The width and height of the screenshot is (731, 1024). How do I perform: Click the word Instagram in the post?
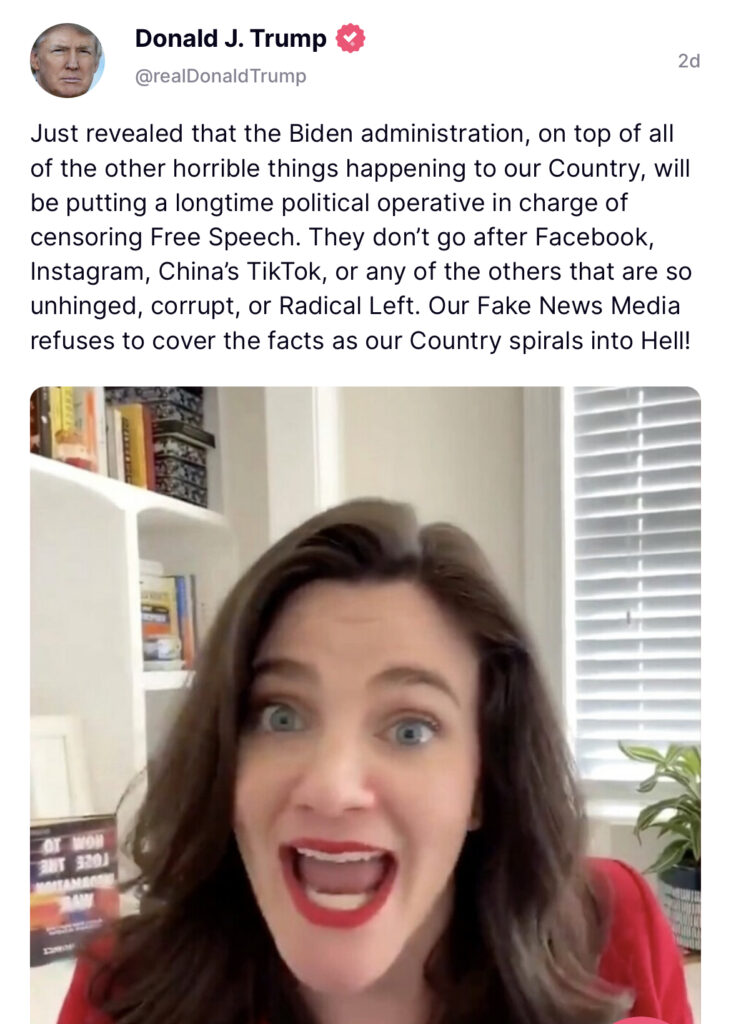tap(89, 272)
